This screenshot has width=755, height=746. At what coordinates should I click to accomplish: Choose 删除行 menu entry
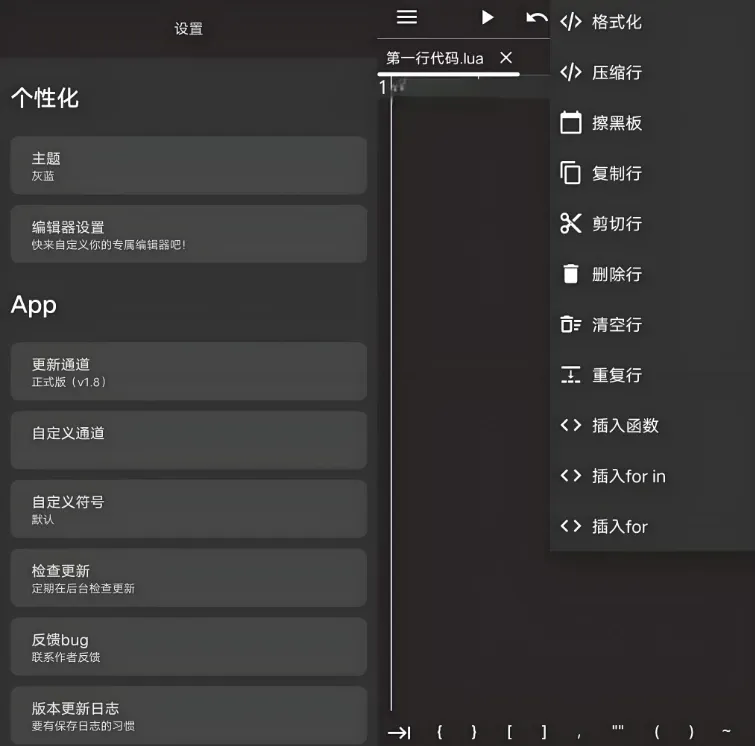coord(652,274)
